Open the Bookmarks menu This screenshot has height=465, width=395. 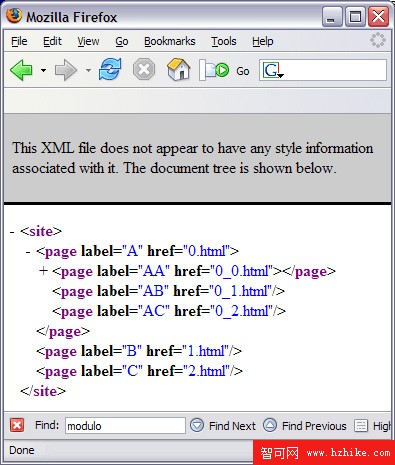click(x=170, y=41)
